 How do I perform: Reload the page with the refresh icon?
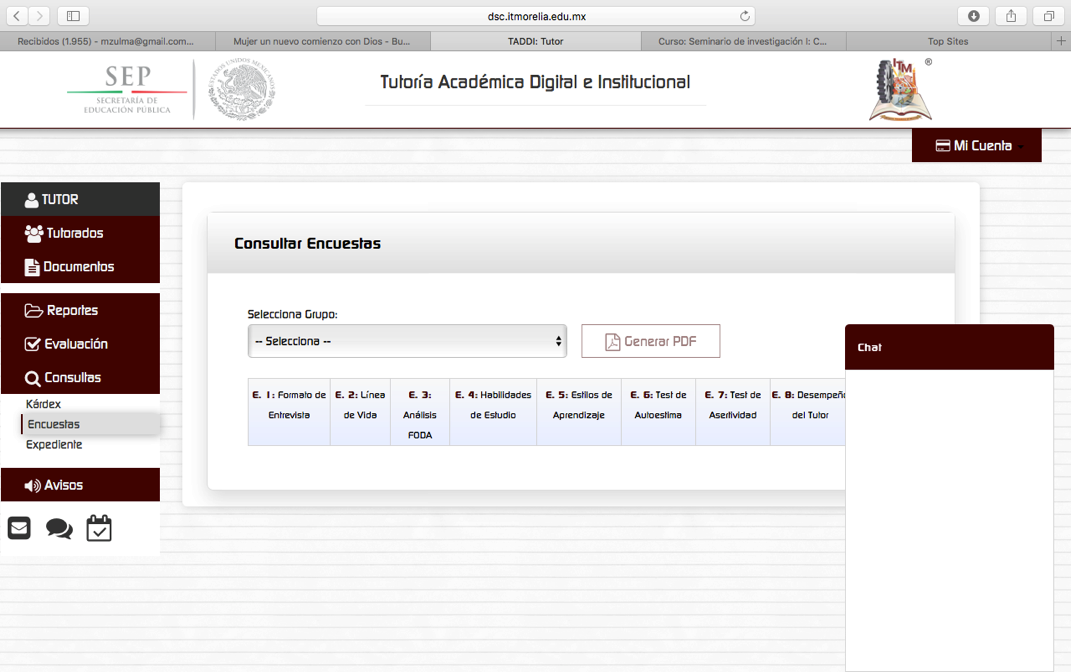(x=744, y=16)
